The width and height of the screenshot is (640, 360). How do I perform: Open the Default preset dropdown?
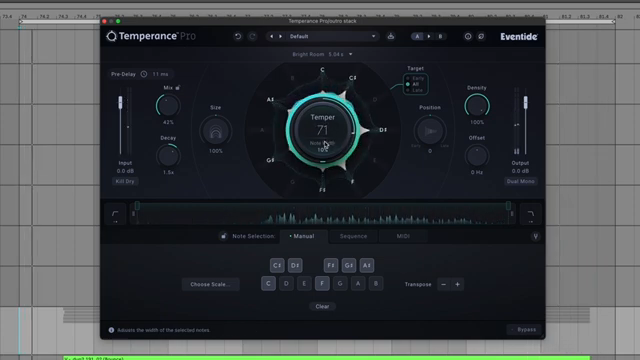point(332,36)
